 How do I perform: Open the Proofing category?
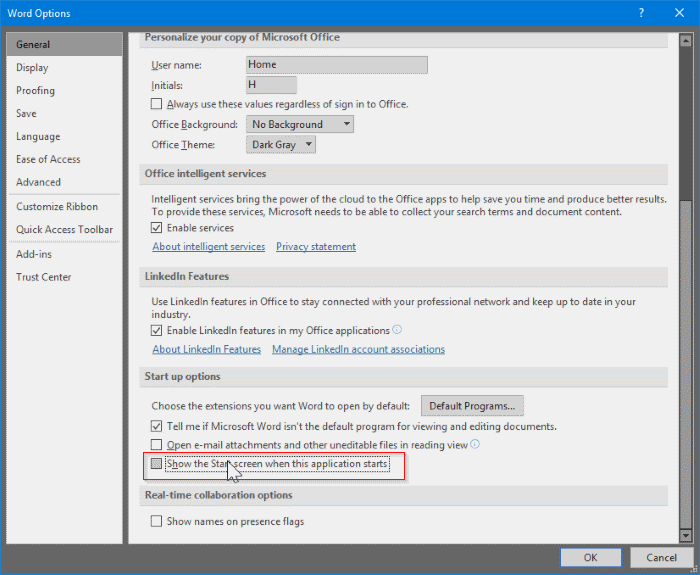pos(64,90)
